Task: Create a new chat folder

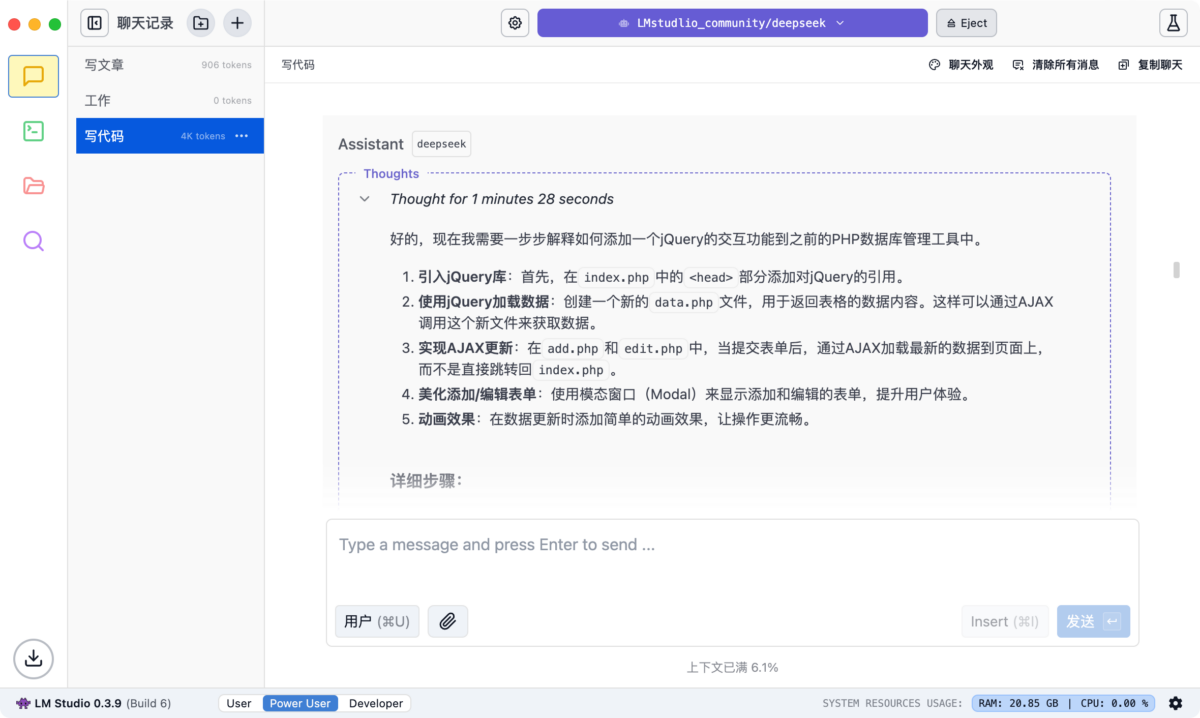Action: pyautogui.click(x=201, y=23)
